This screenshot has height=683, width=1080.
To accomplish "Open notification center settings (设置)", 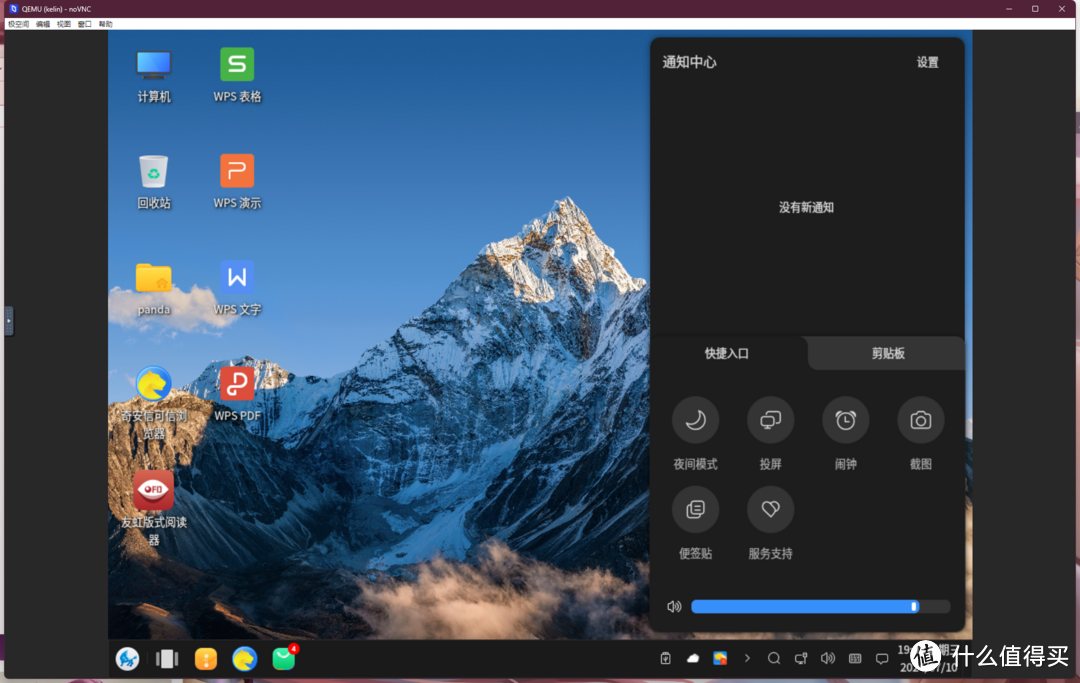I will tap(927, 62).
